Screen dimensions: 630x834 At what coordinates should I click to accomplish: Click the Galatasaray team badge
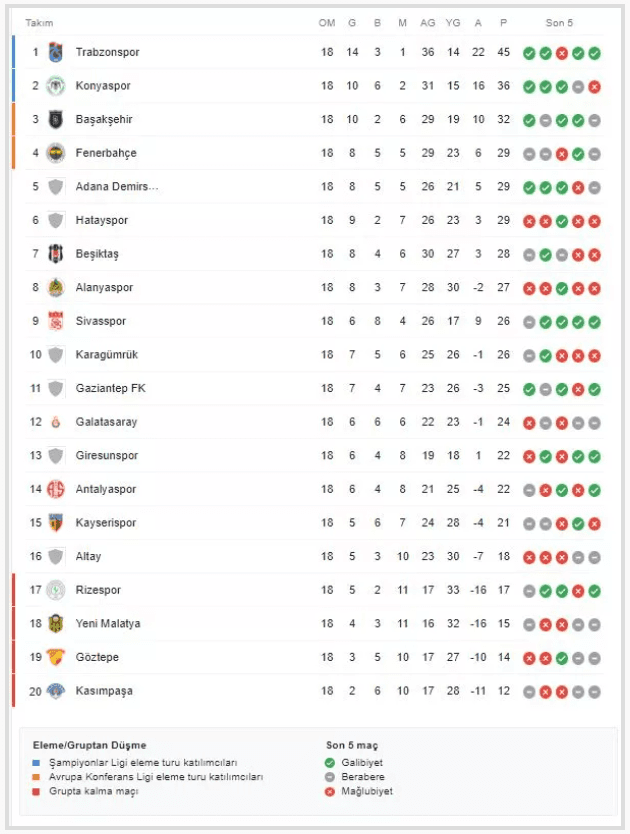pos(56,422)
